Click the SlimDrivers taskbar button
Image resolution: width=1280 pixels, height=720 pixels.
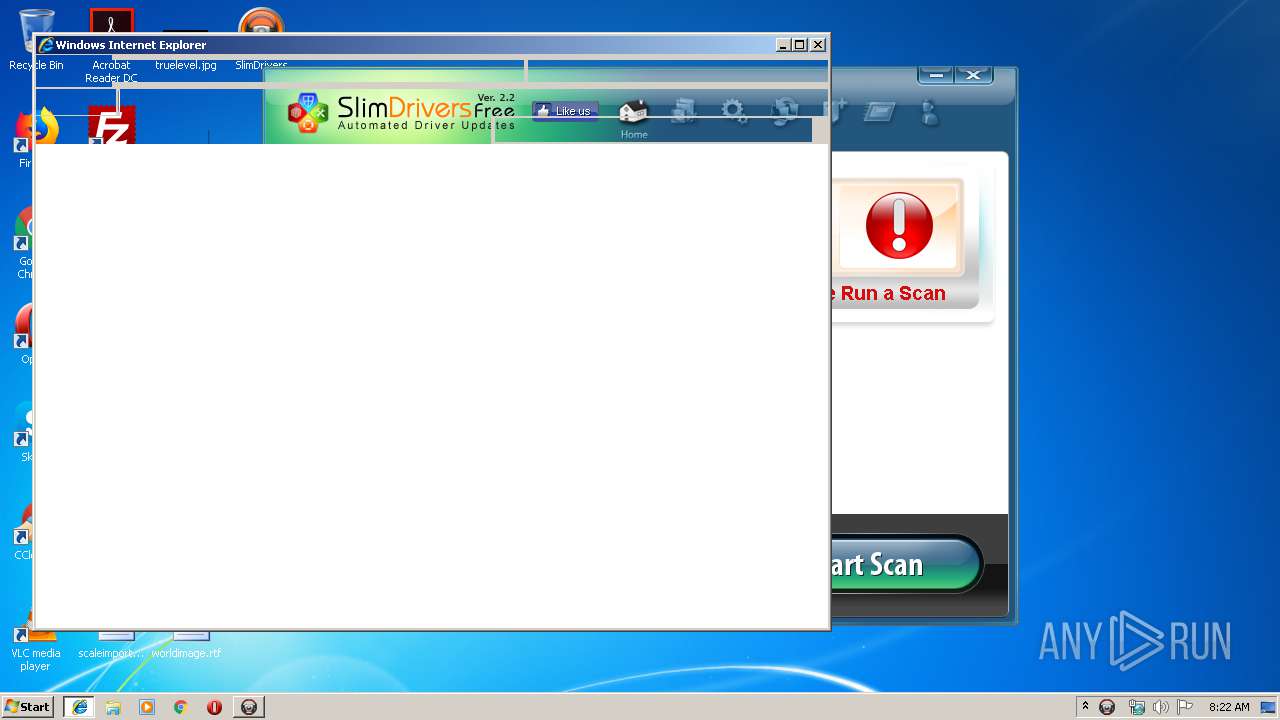[x=249, y=707]
